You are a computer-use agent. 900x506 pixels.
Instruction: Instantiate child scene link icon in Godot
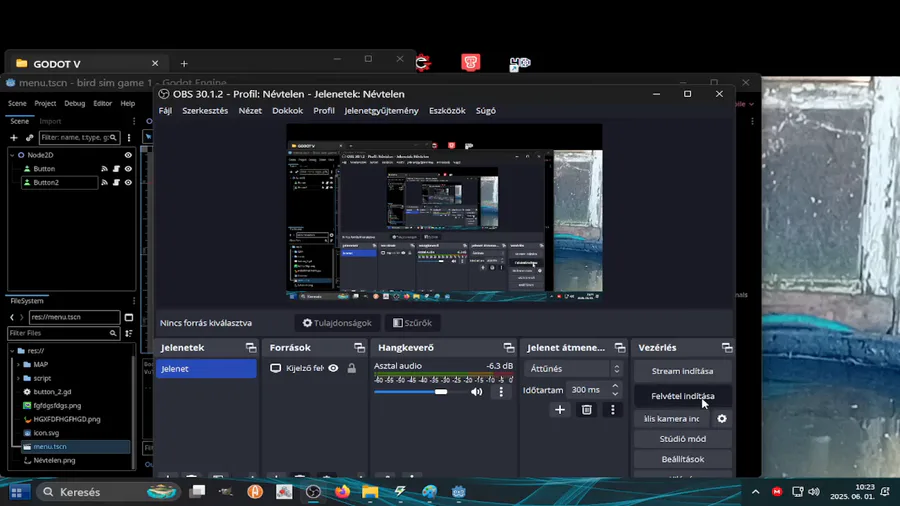(x=30, y=138)
